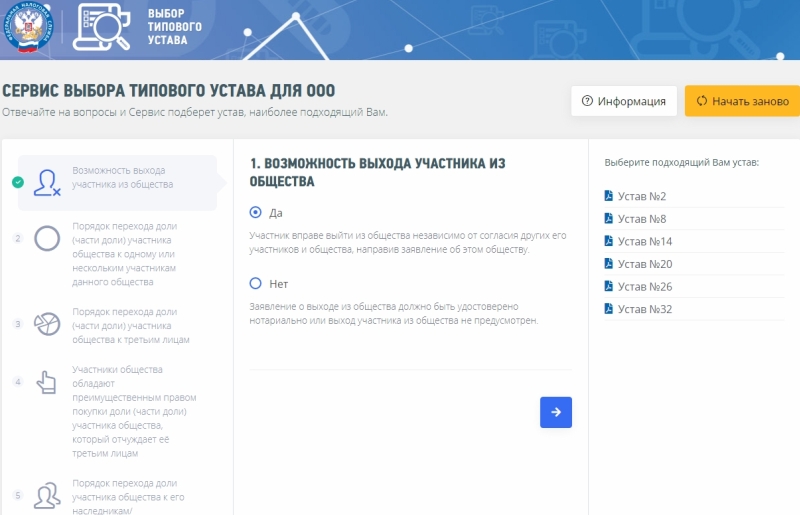The image size is (800, 515).
Task: Click the label Выберите подходящий Вам устав:
Action: coord(682,162)
